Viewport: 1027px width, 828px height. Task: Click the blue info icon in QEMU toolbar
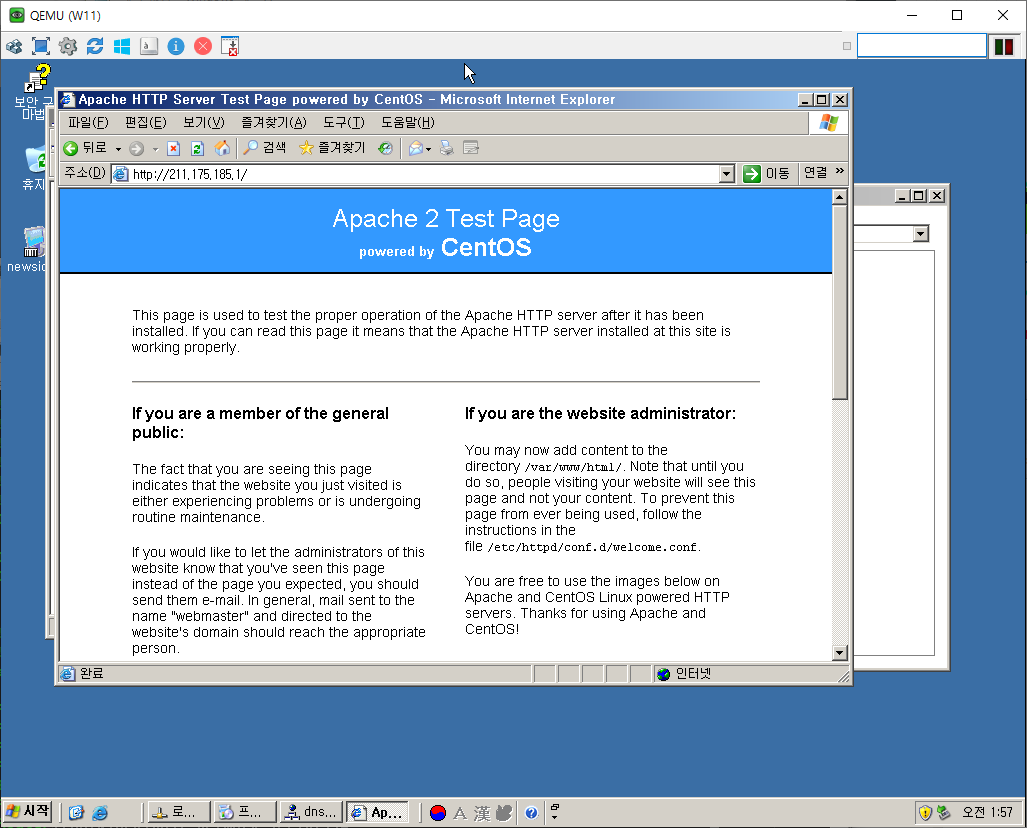pyautogui.click(x=176, y=46)
